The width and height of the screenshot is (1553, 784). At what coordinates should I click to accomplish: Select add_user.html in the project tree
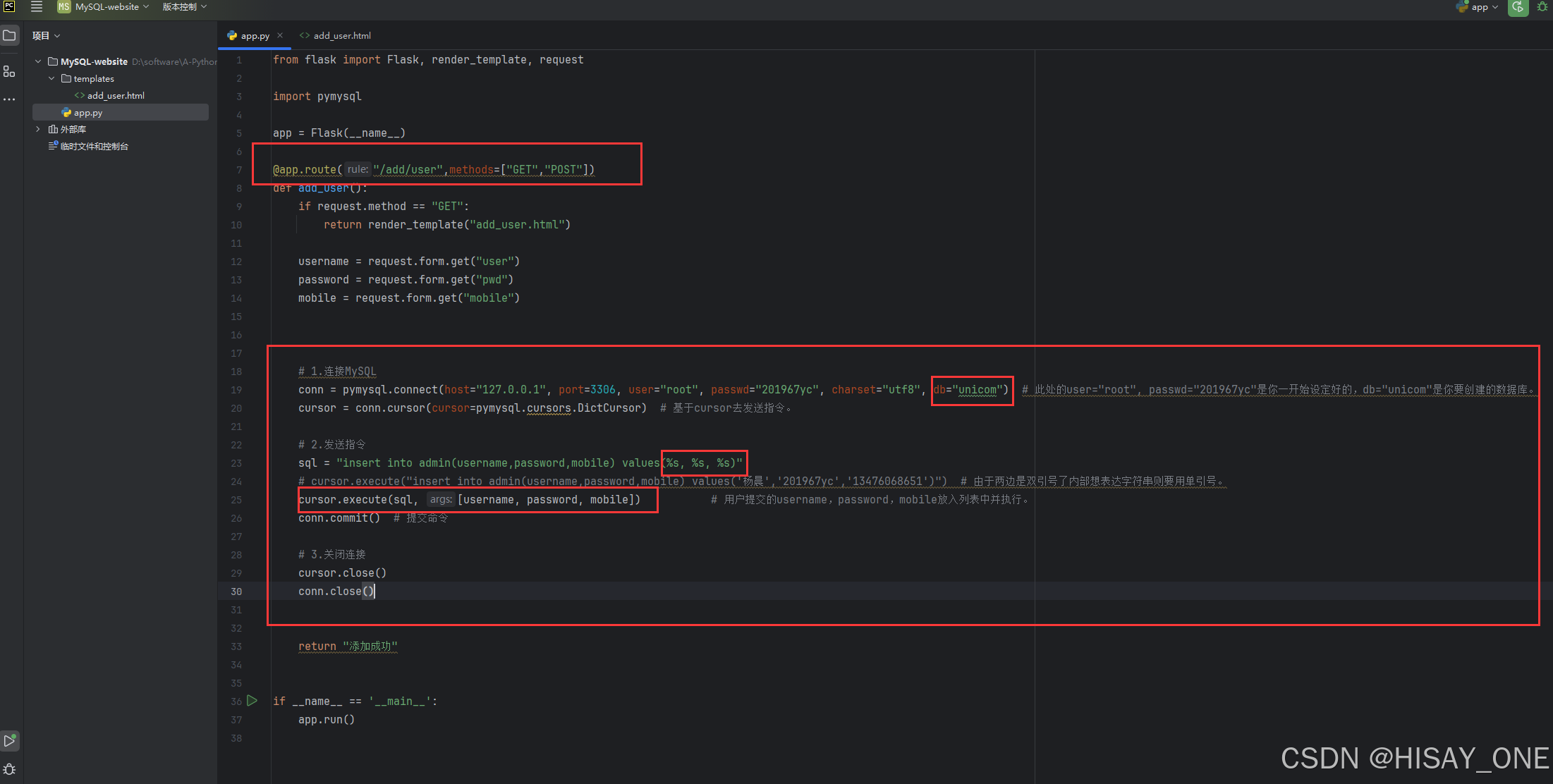click(116, 95)
